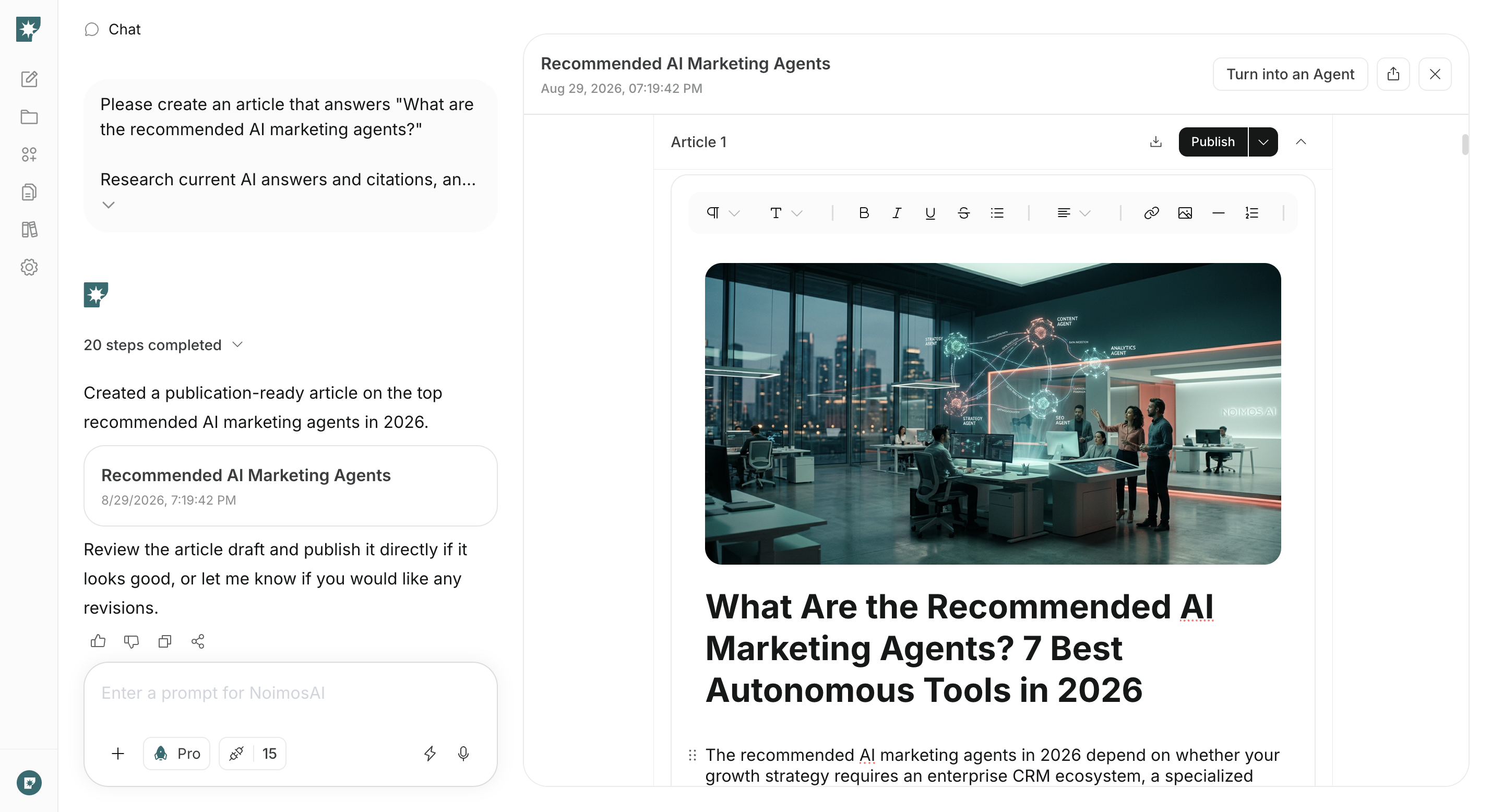This screenshot has height=812, width=1503.
Task: Expand the 20 steps completed list
Action: (x=163, y=345)
